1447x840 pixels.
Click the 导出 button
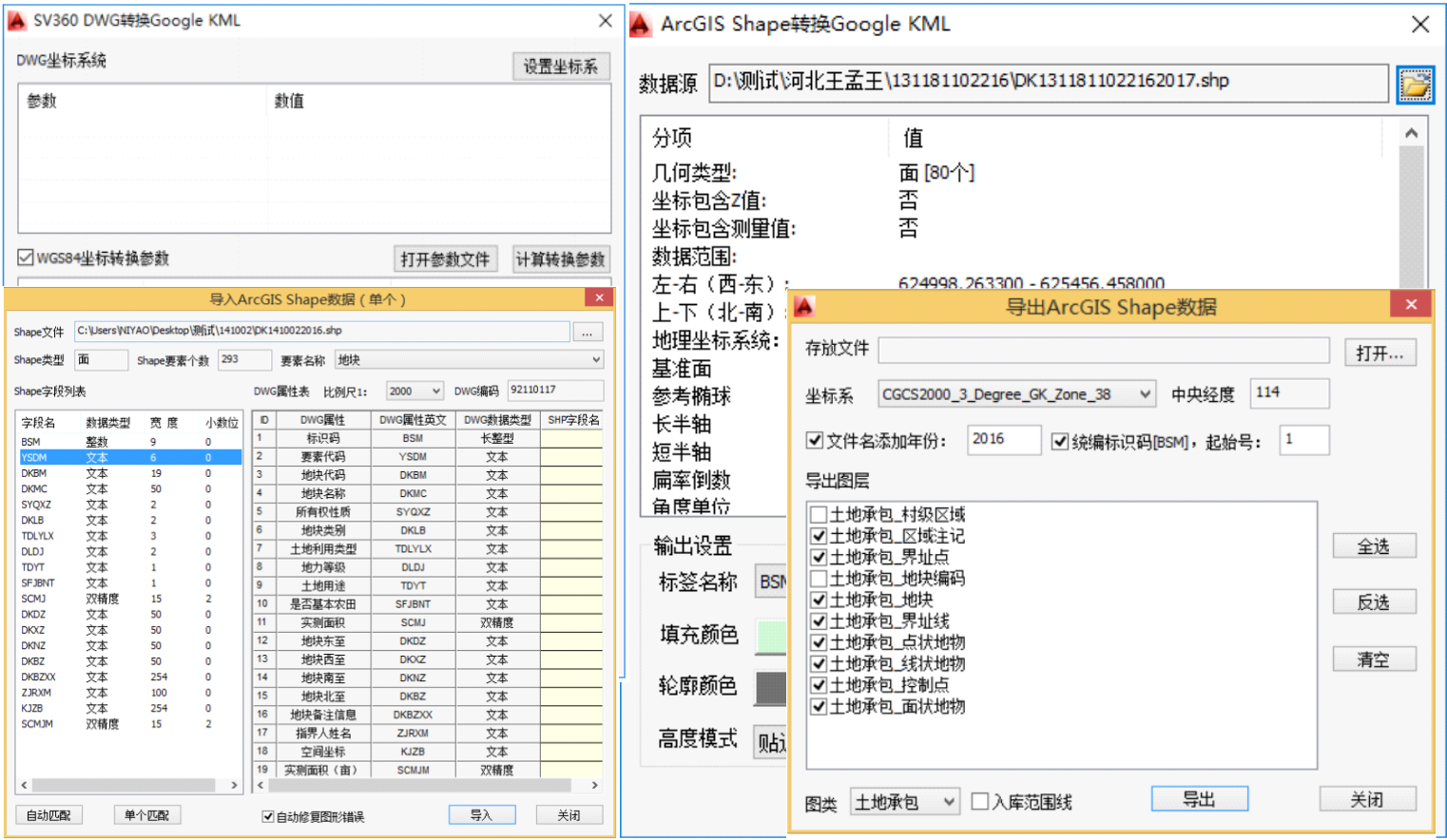[x=1199, y=799]
